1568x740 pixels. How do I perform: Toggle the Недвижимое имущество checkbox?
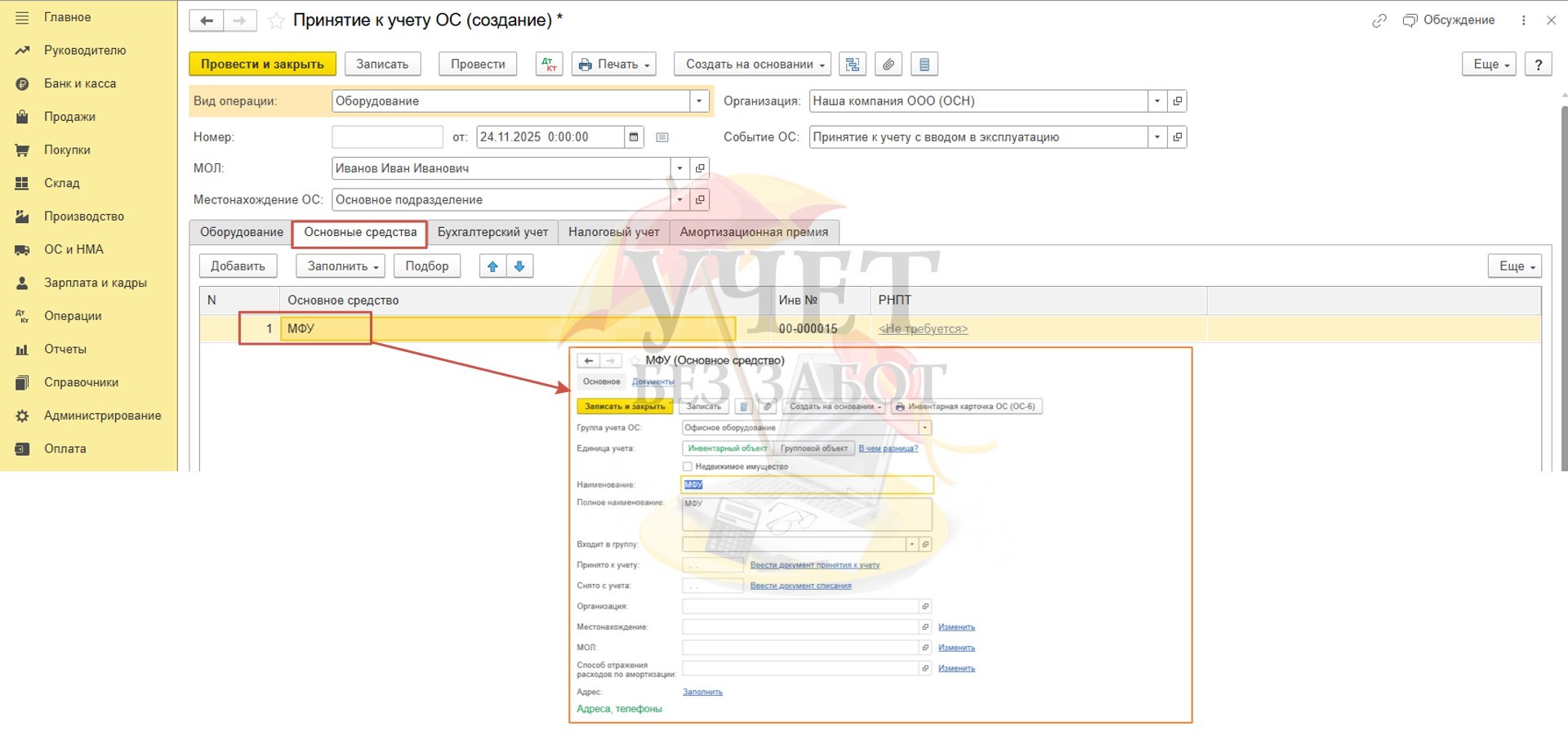click(688, 466)
